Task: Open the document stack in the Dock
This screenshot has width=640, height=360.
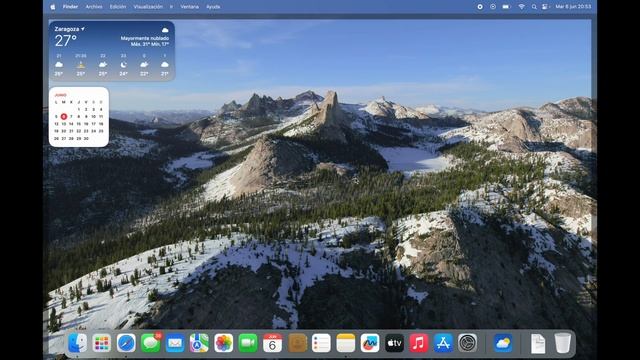Action: coord(538,343)
